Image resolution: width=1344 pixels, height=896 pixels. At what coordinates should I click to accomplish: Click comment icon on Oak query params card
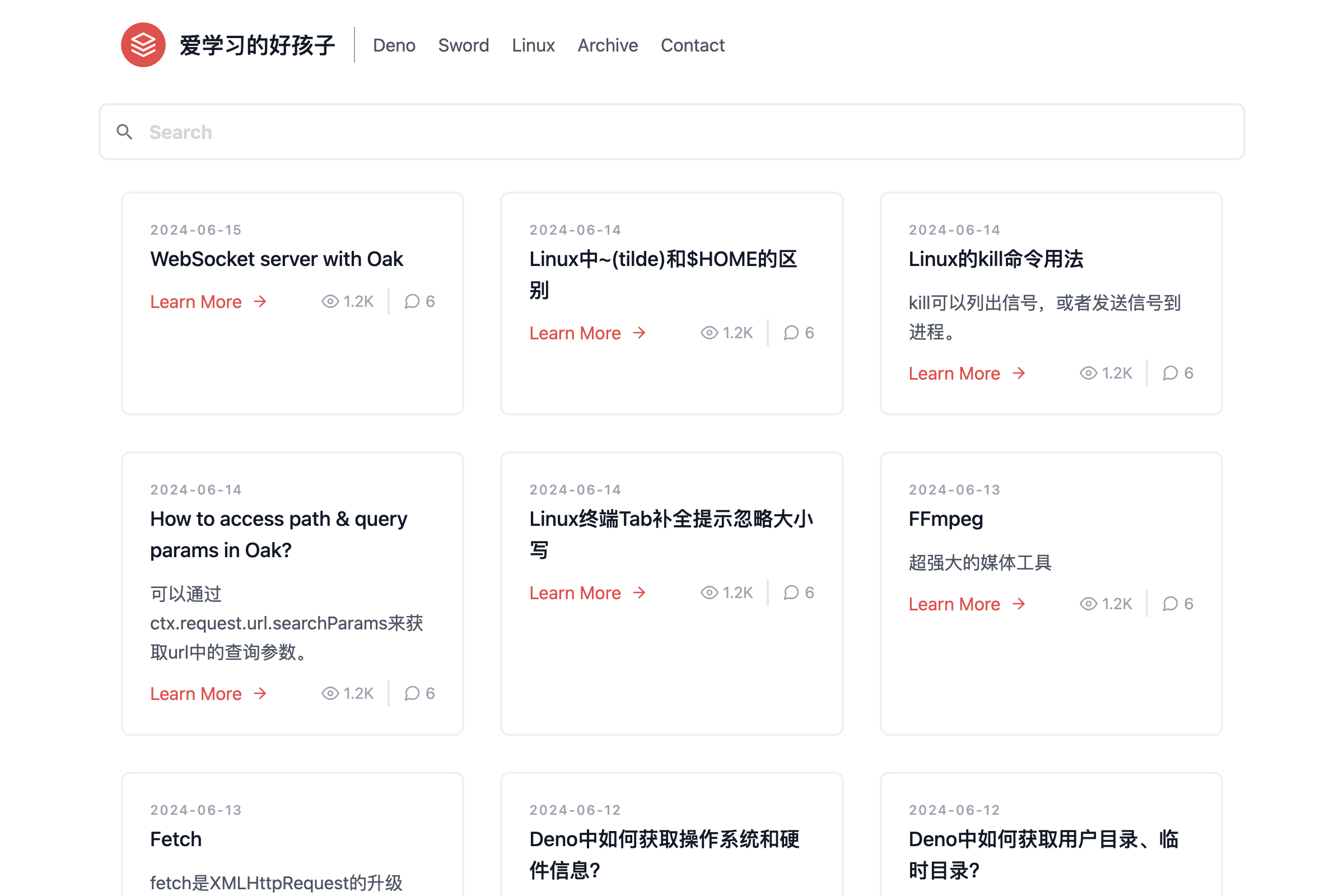point(412,693)
